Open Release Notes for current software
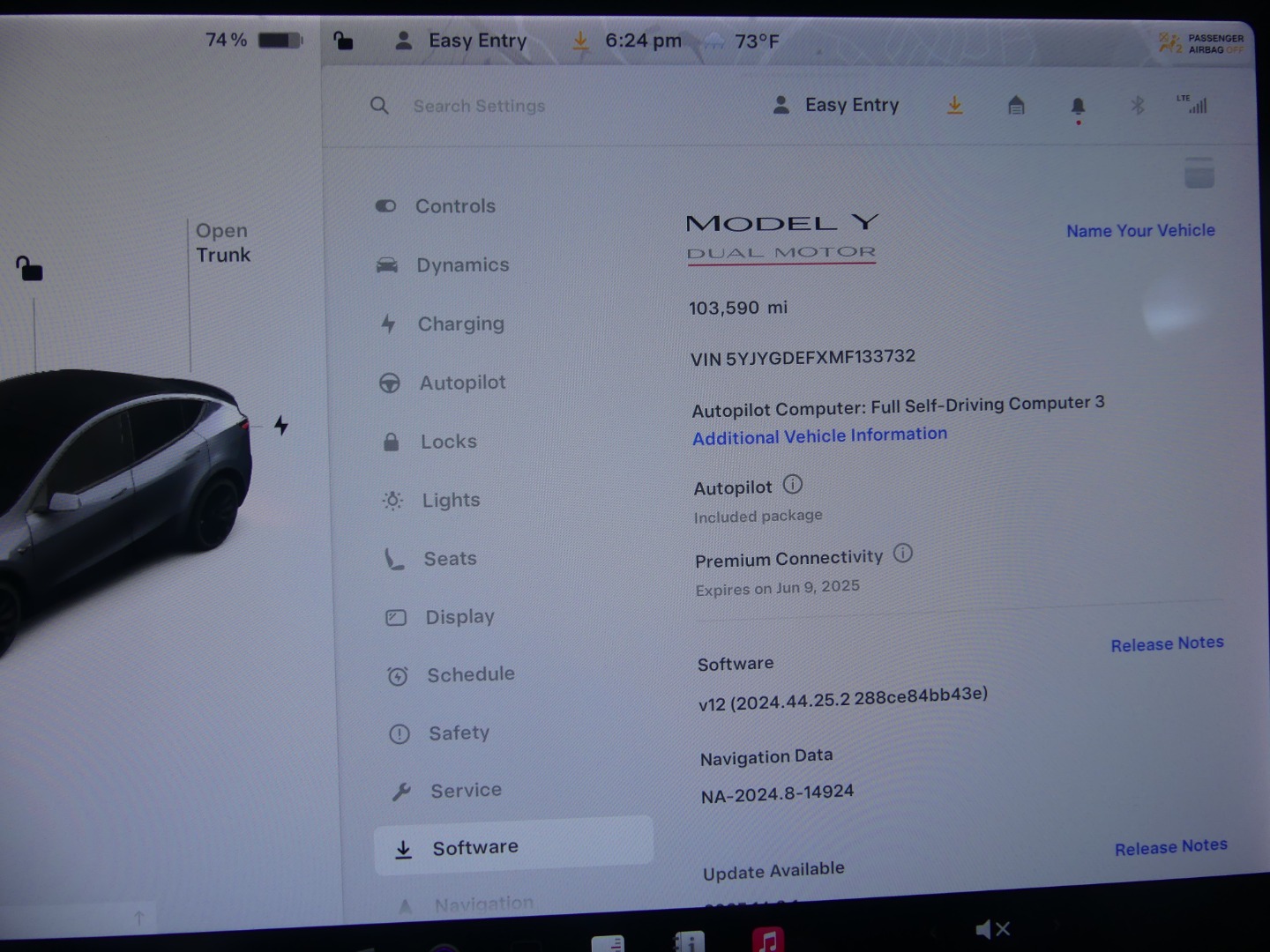The height and width of the screenshot is (952, 1270). [1167, 644]
